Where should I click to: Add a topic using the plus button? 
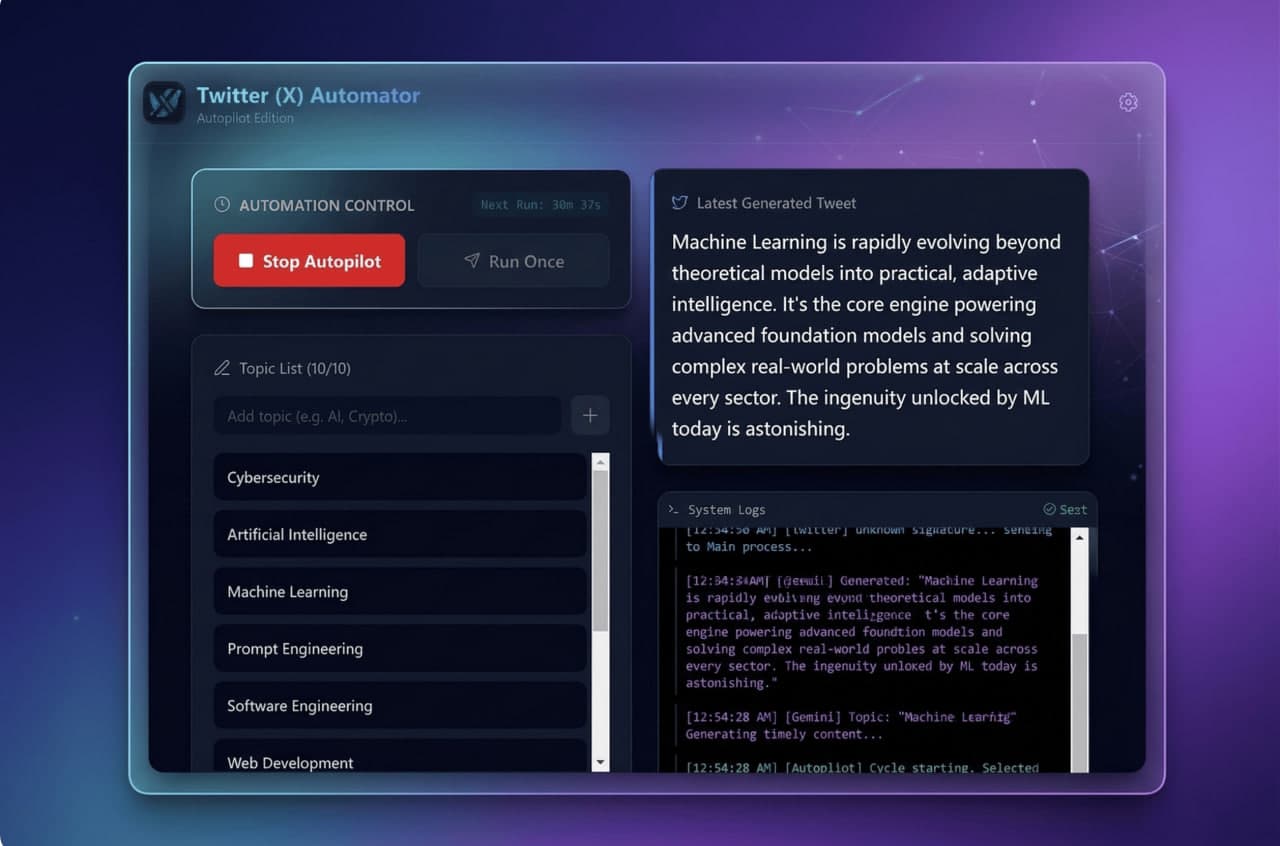(590, 415)
